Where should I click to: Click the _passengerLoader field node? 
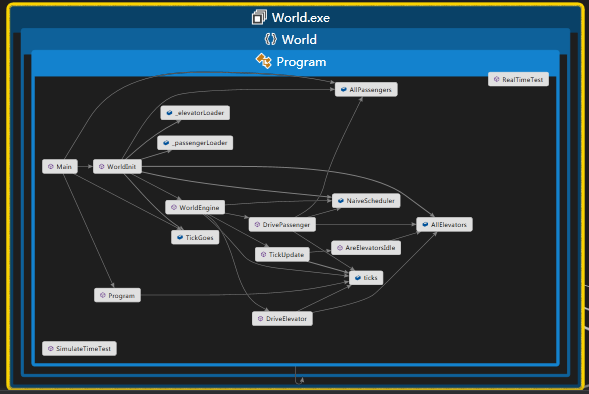point(195,143)
